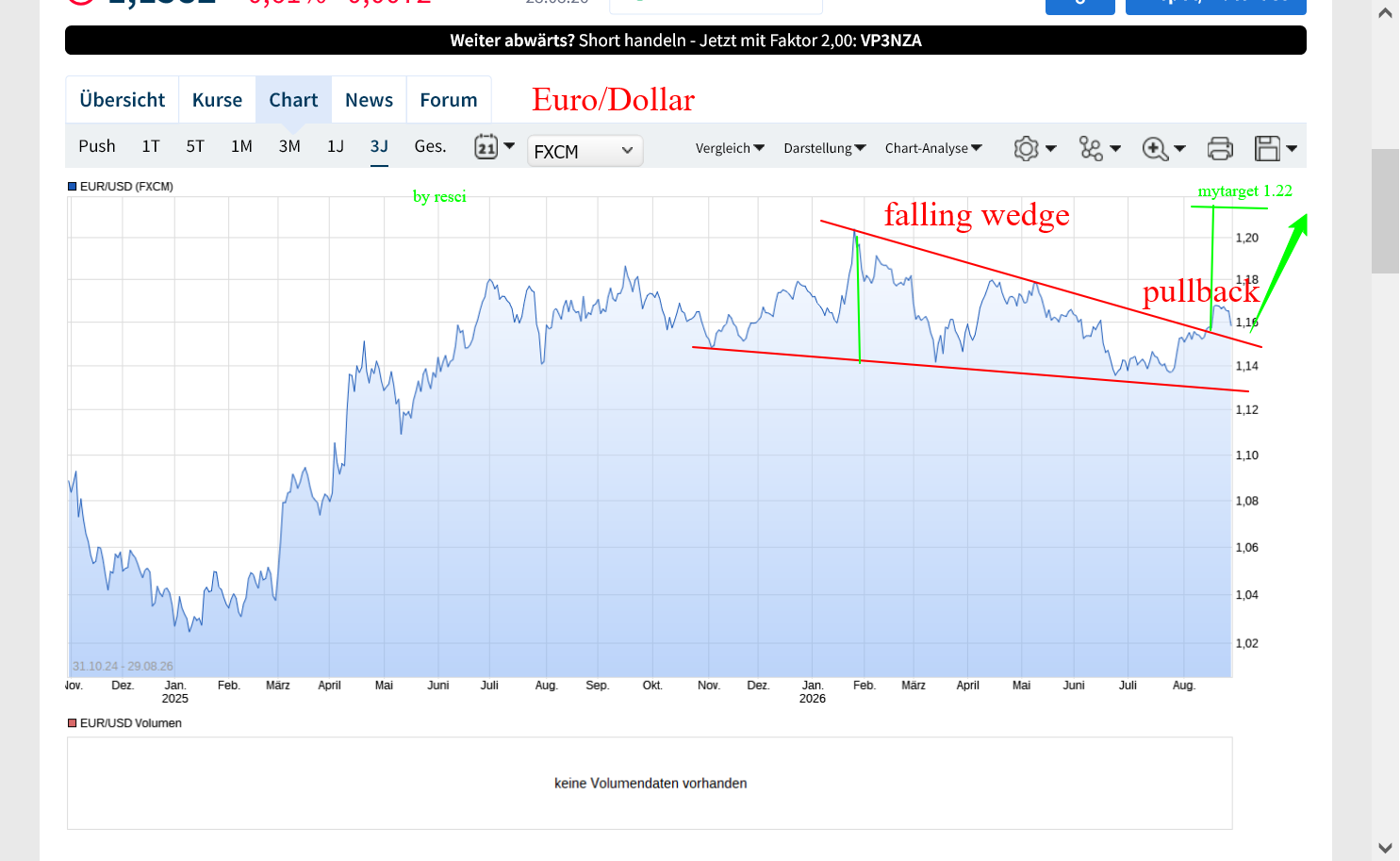The image size is (1400, 861).
Task: Set chart timeframe to 5T
Action: click(195, 146)
